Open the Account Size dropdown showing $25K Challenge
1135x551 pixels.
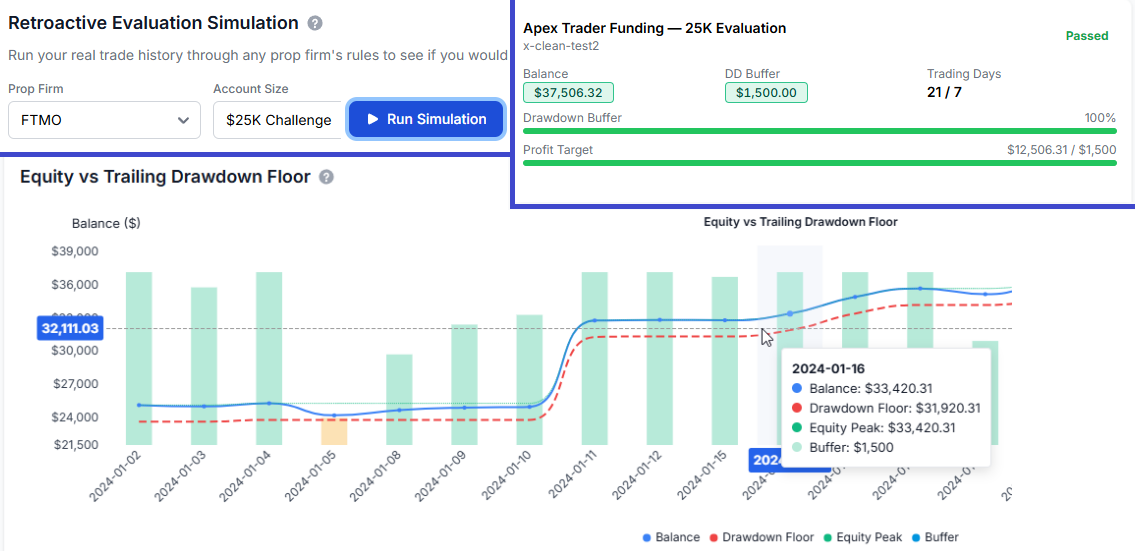(x=278, y=119)
